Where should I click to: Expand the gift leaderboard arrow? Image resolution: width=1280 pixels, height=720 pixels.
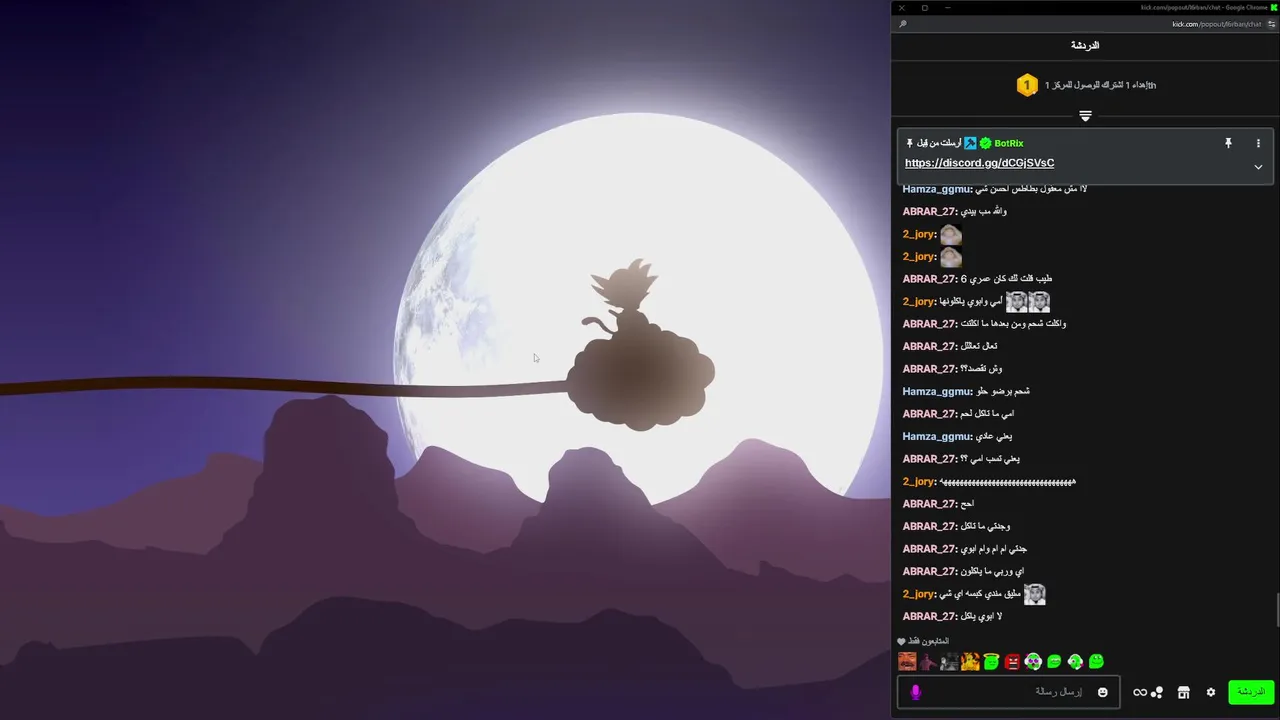coord(1085,116)
